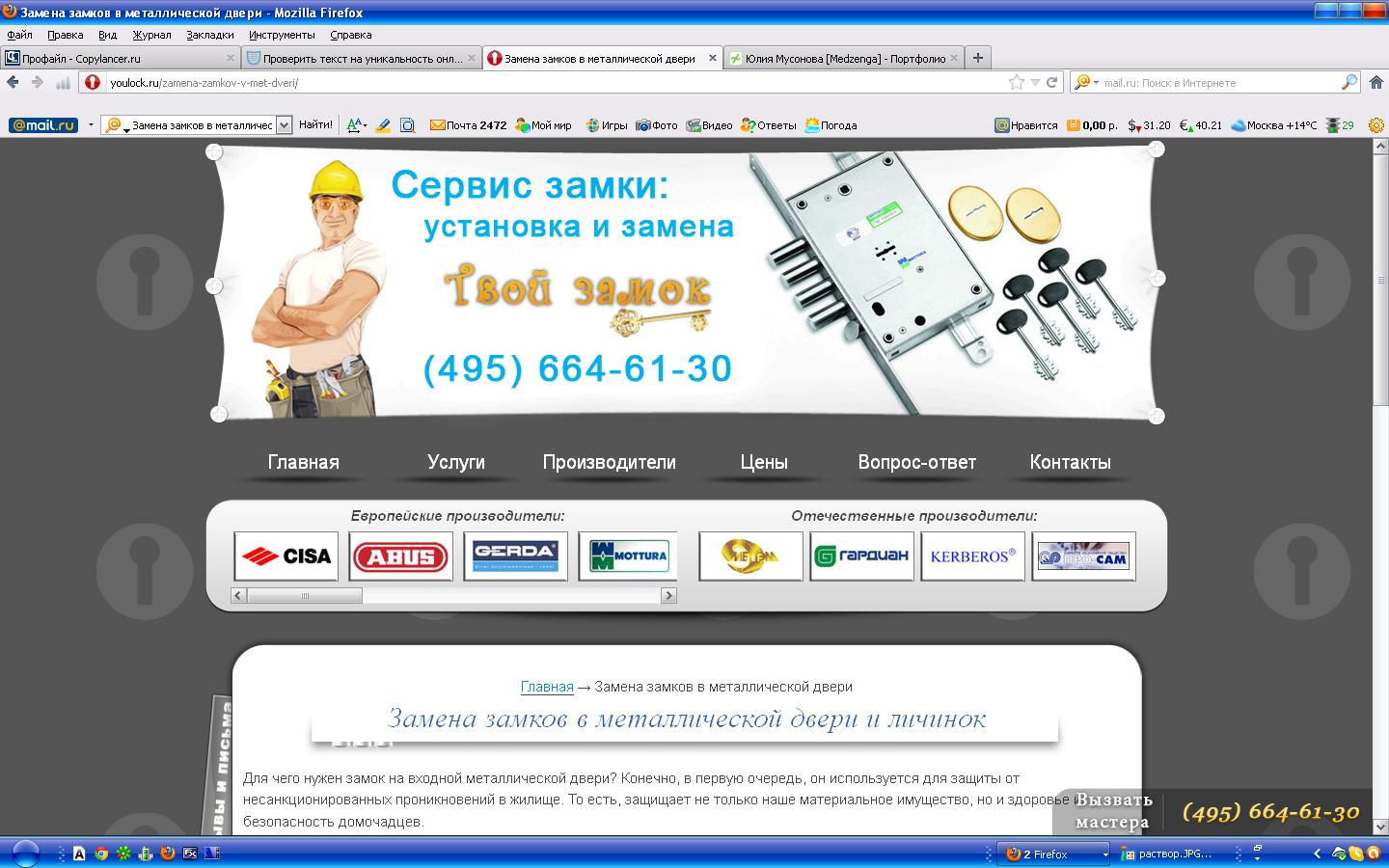Image resolution: width=1389 pixels, height=868 pixels.
Task: Open the Справка menu
Action: pos(350,35)
